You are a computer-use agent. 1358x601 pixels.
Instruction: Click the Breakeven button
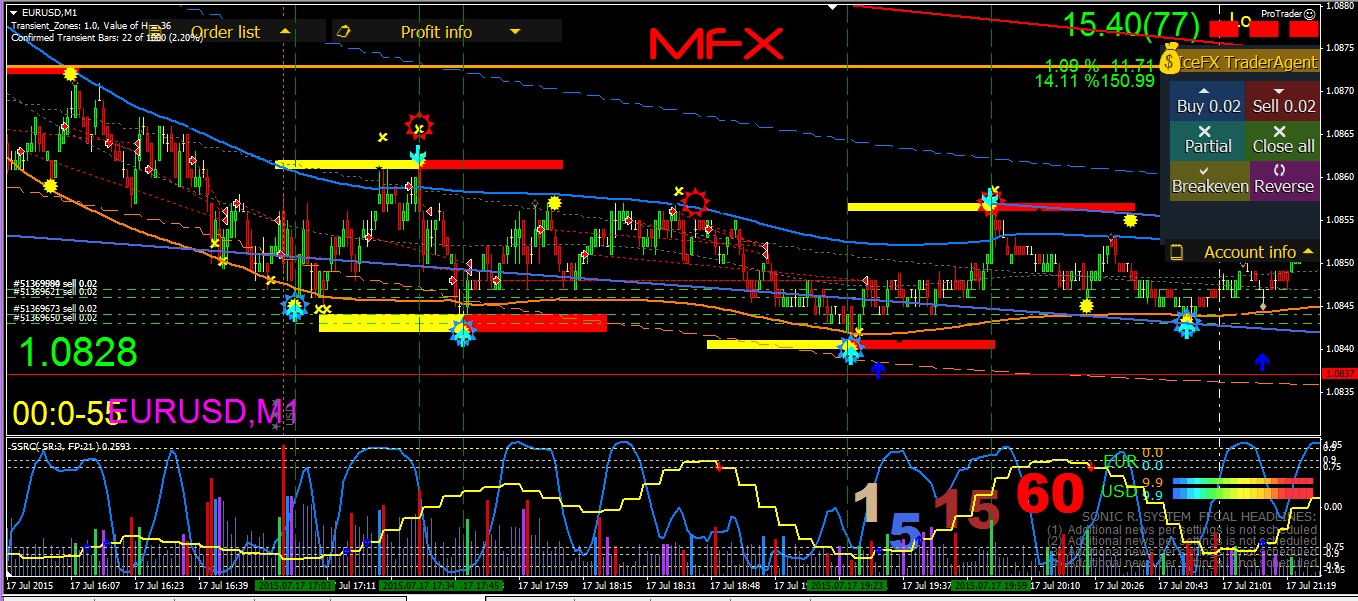(1210, 181)
